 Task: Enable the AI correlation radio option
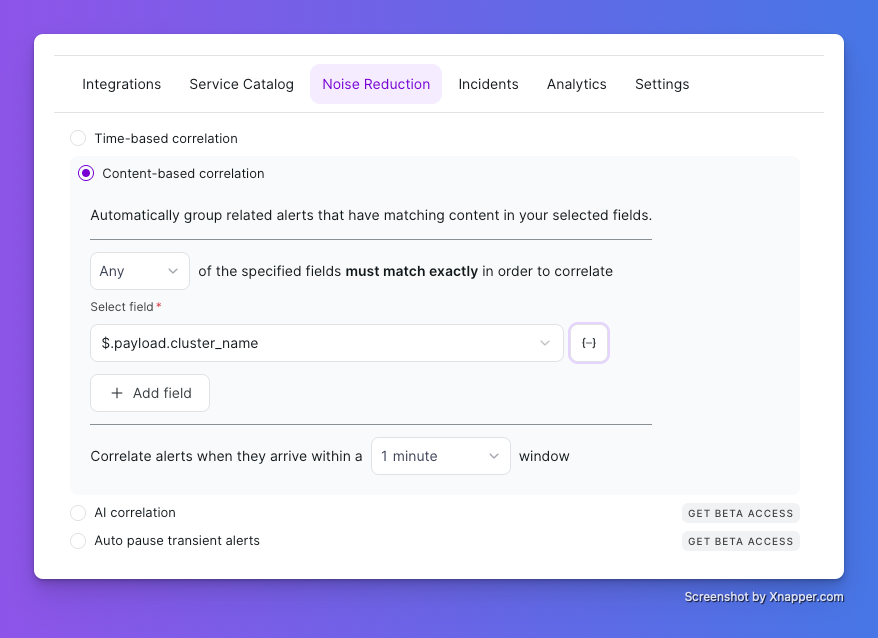pos(78,513)
